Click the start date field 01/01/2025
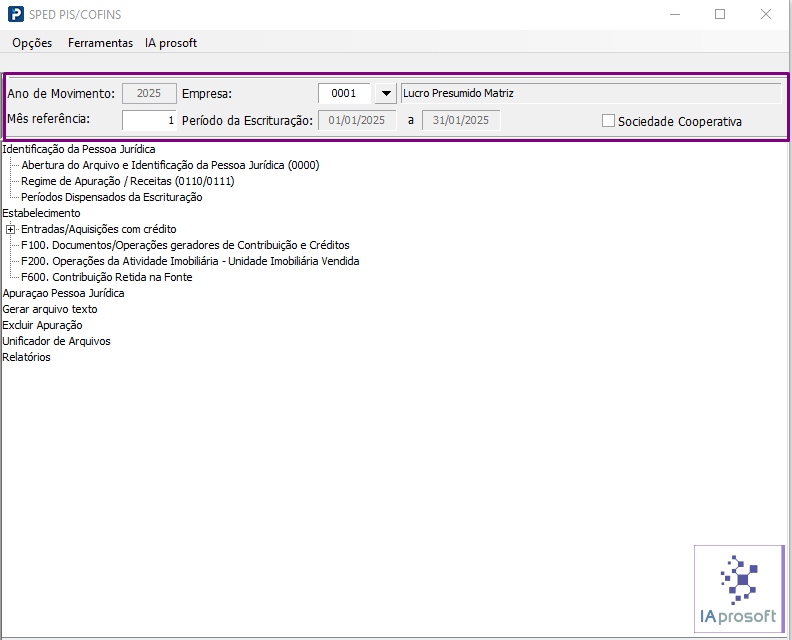The width and height of the screenshot is (792, 640). pyautogui.click(x=357, y=120)
